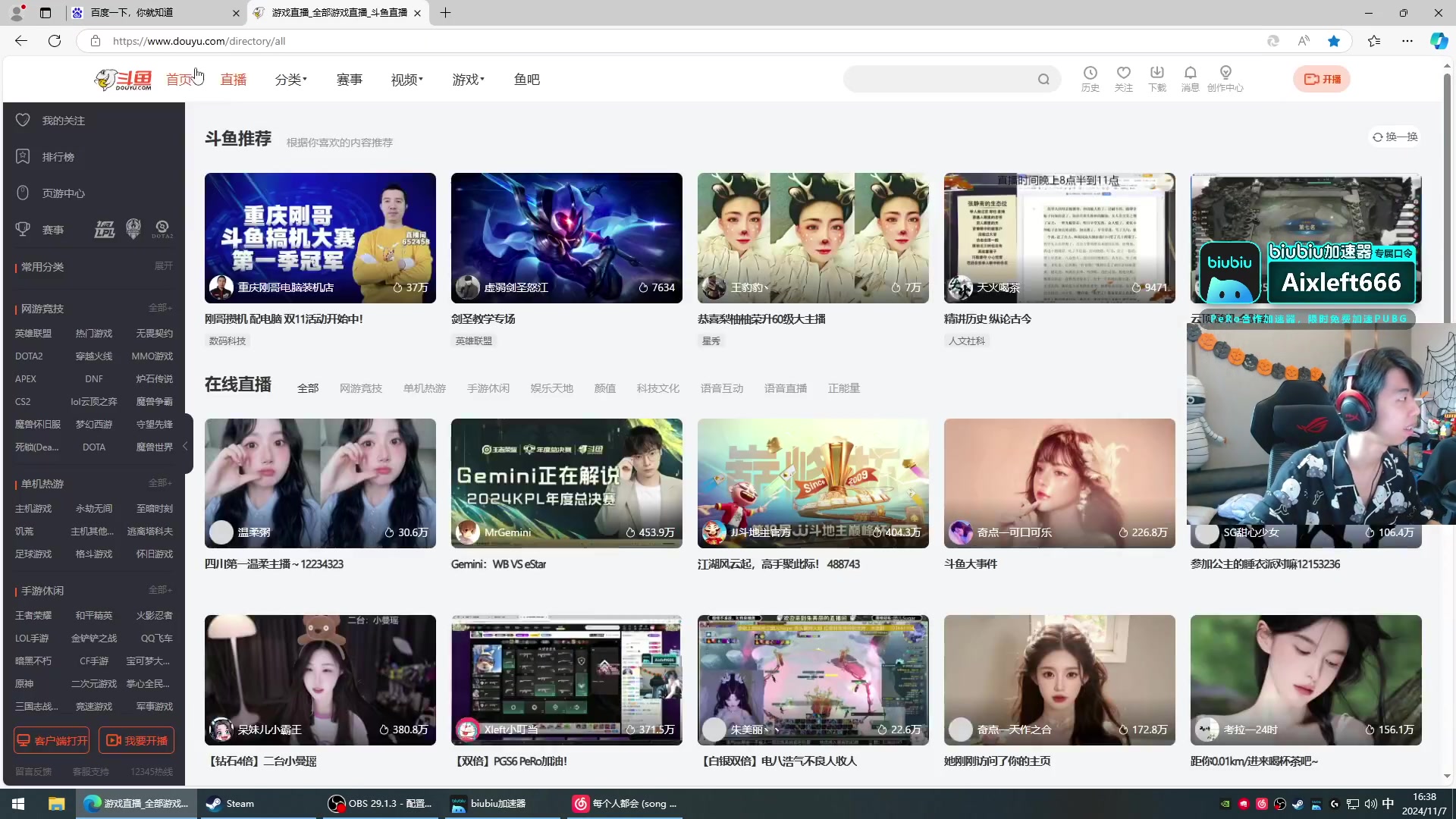Click the 数码科技 tag under first recommendation
1456x819 pixels.
coord(227,341)
